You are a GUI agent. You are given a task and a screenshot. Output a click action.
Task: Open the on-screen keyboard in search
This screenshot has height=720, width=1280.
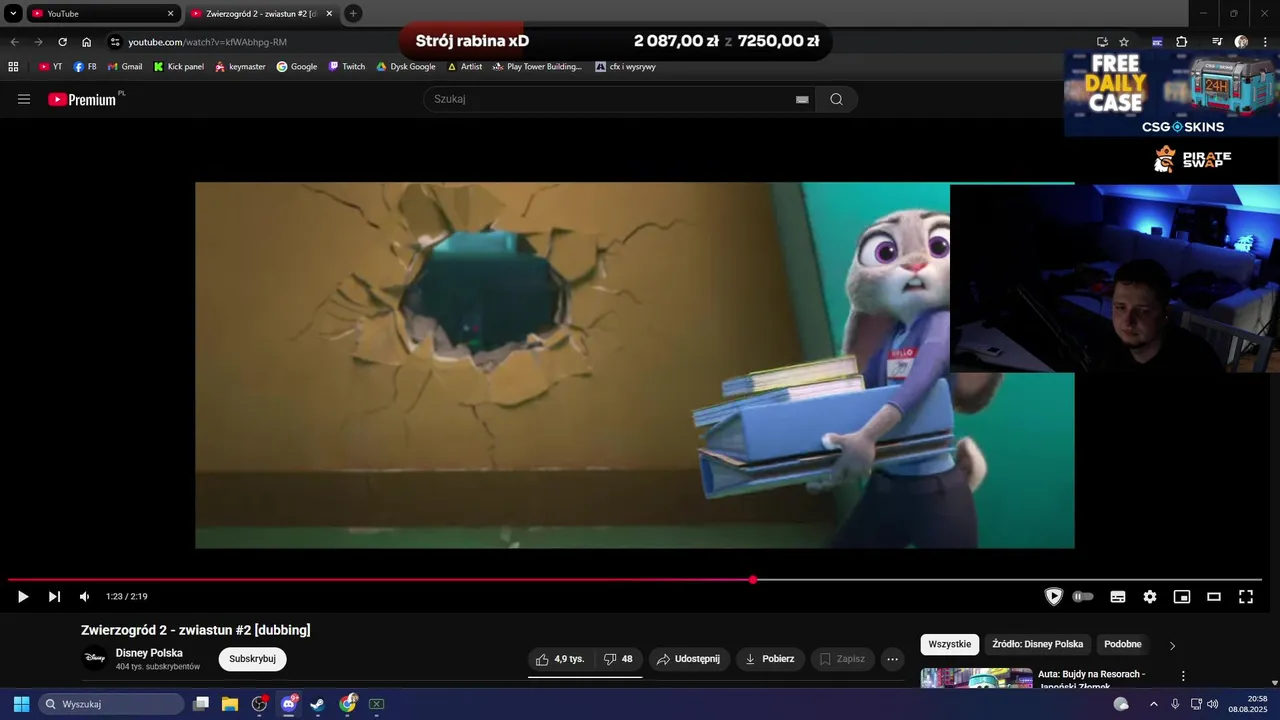coord(802,99)
